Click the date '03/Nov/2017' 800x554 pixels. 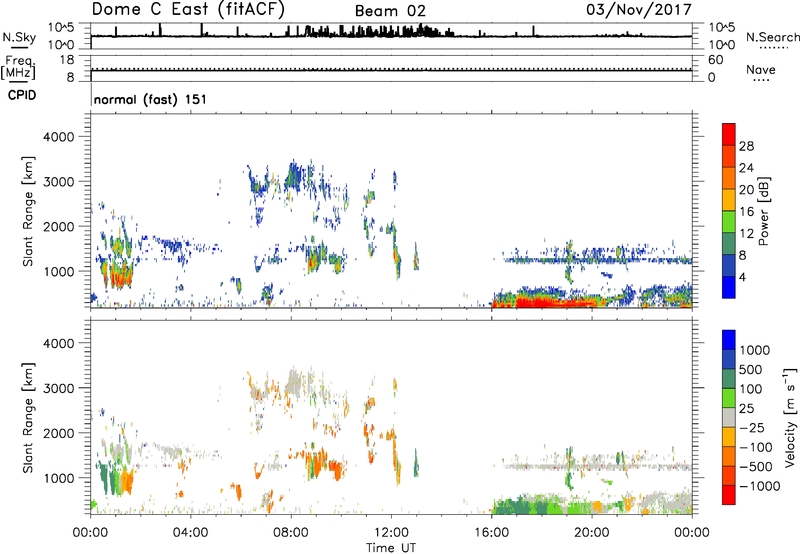[639, 9]
